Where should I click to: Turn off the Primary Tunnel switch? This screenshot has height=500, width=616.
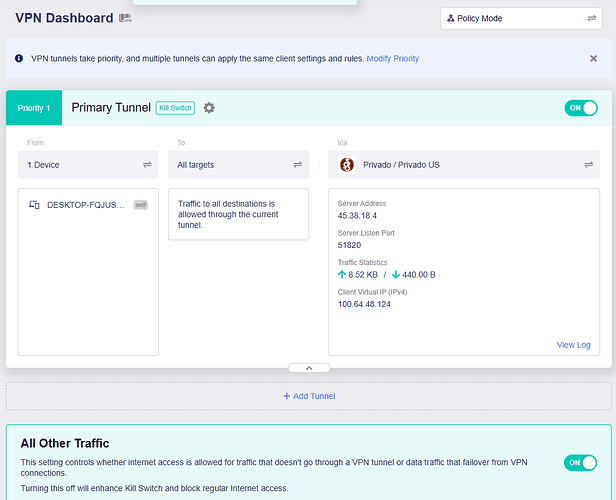[580, 108]
